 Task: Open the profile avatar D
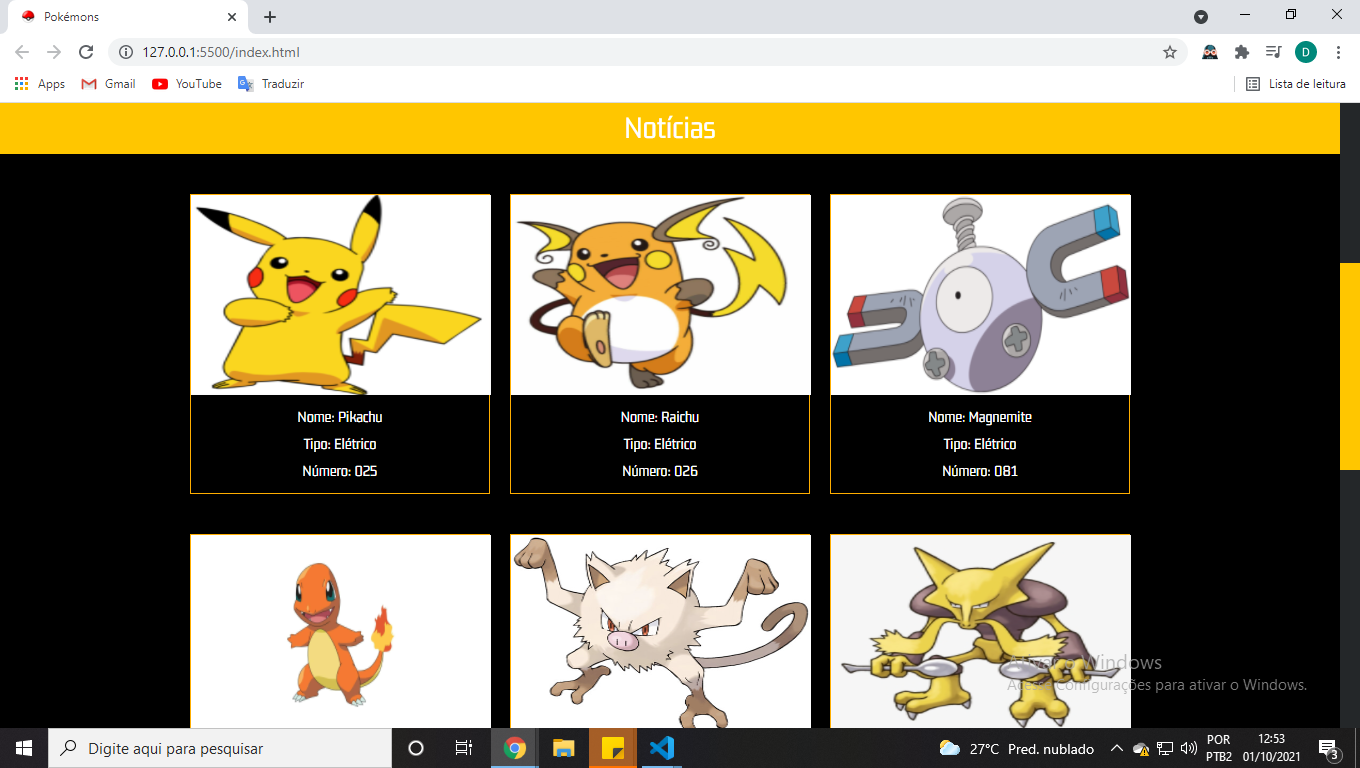[x=1305, y=52]
